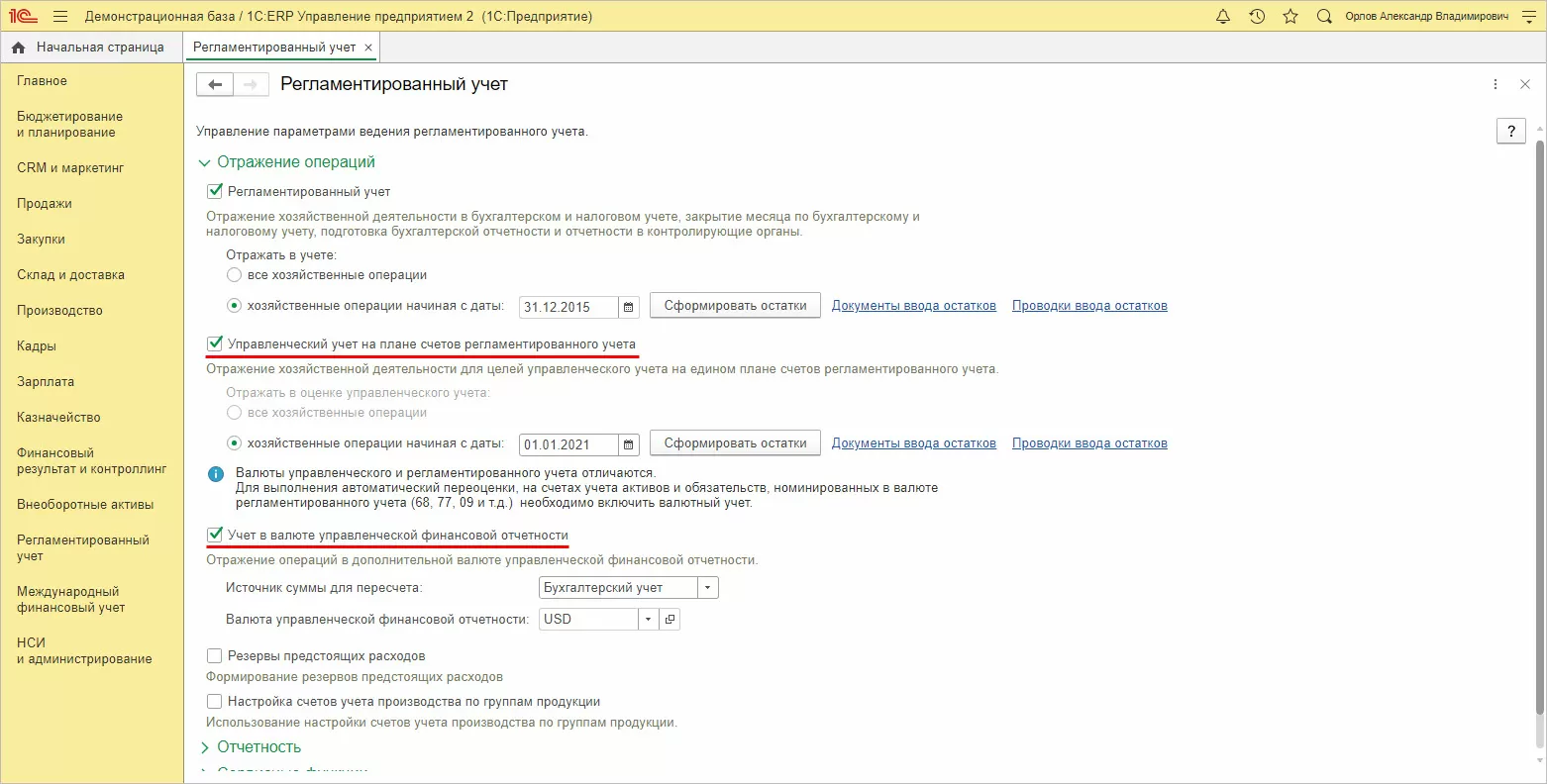The width and height of the screenshot is (1547, 784).
Task: Open Проводки ввода остатков link for regulated accounting
Action: [1089, 306]
